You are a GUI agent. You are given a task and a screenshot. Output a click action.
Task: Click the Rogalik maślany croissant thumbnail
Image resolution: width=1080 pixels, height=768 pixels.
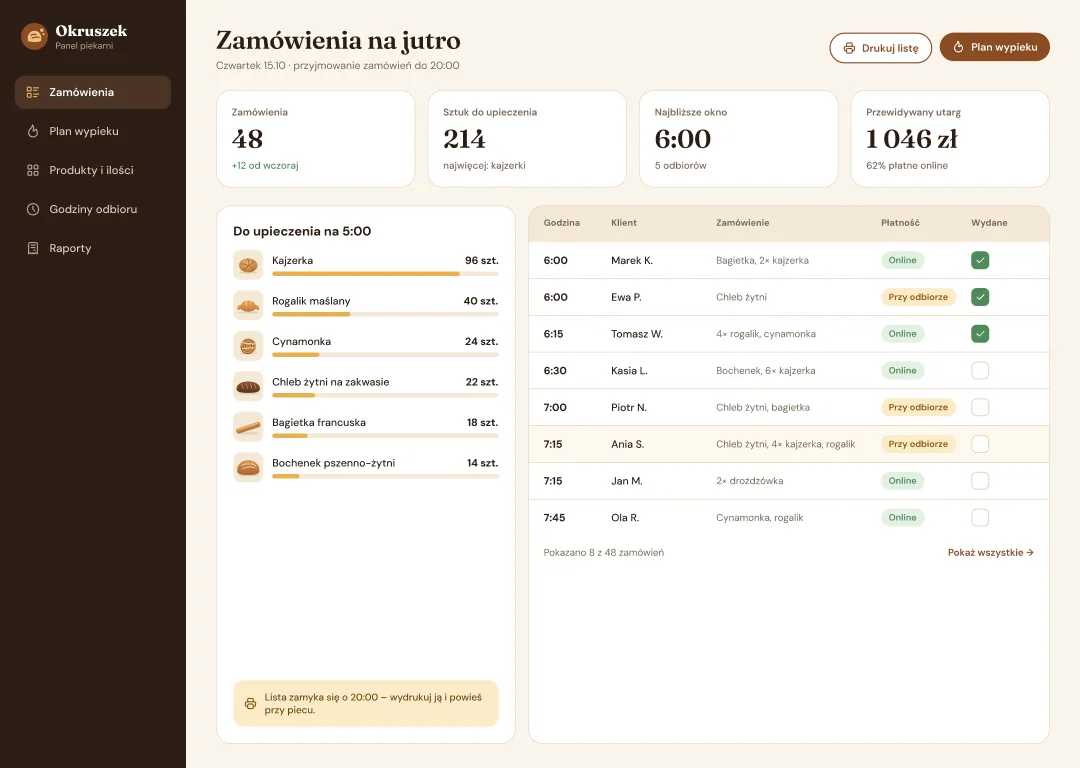pyautogui.click(x=248, y=305)
